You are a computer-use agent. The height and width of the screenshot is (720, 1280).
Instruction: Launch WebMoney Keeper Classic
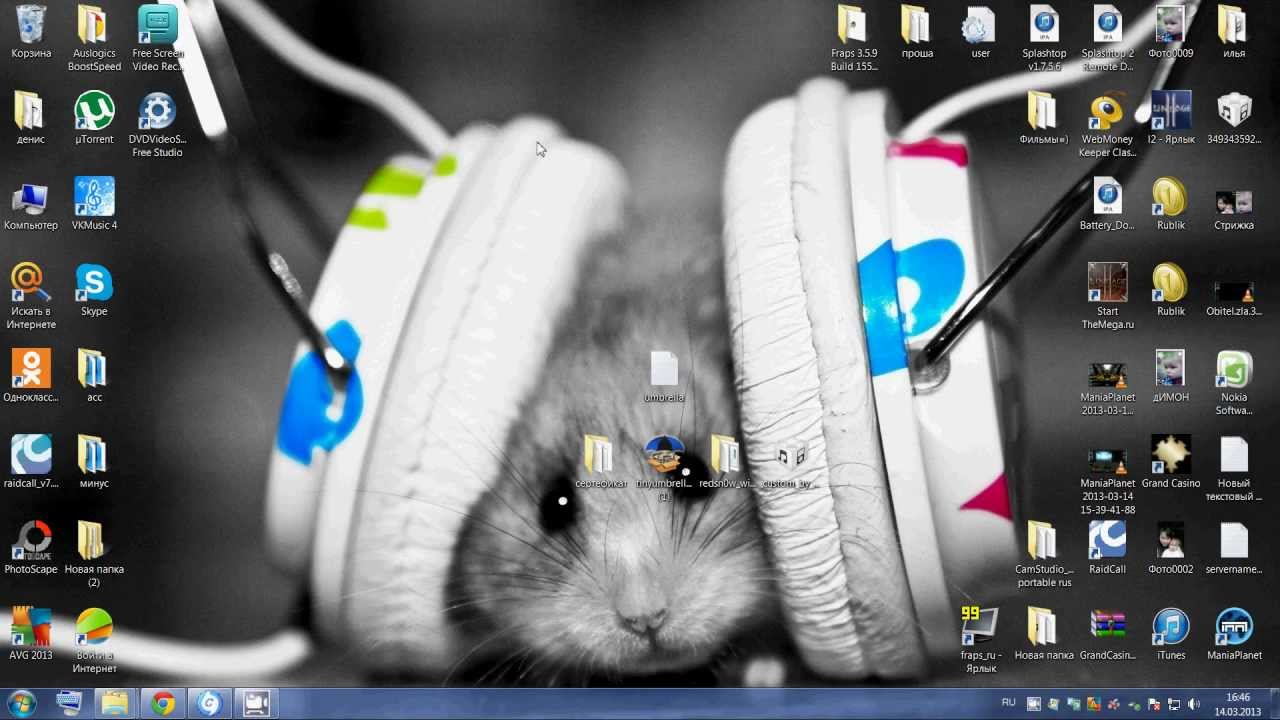pyautogui.click(x=1107, y=124)
